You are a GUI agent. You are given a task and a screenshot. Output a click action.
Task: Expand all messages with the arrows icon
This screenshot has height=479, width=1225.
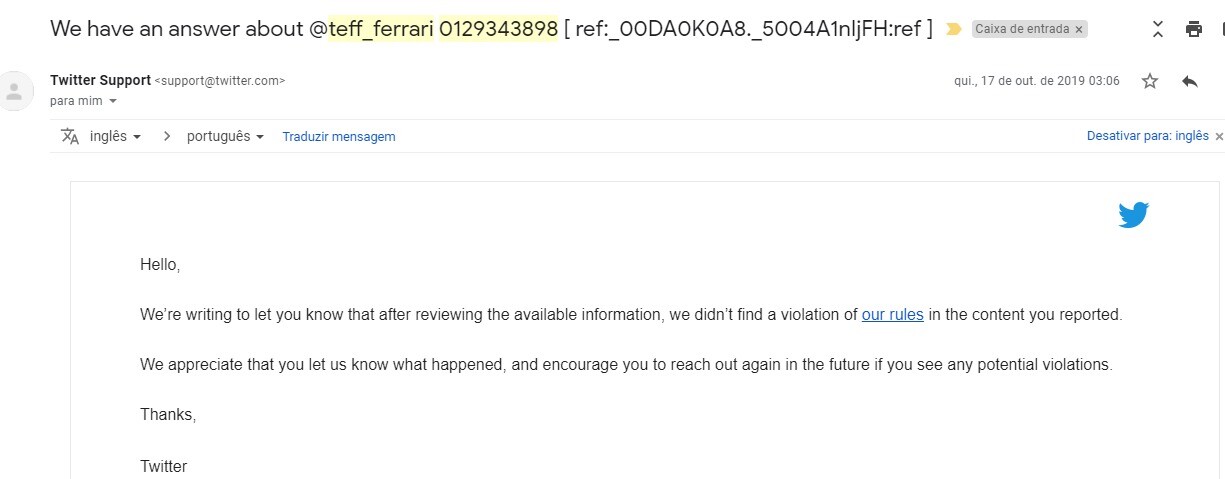[x=1158, y=29]
